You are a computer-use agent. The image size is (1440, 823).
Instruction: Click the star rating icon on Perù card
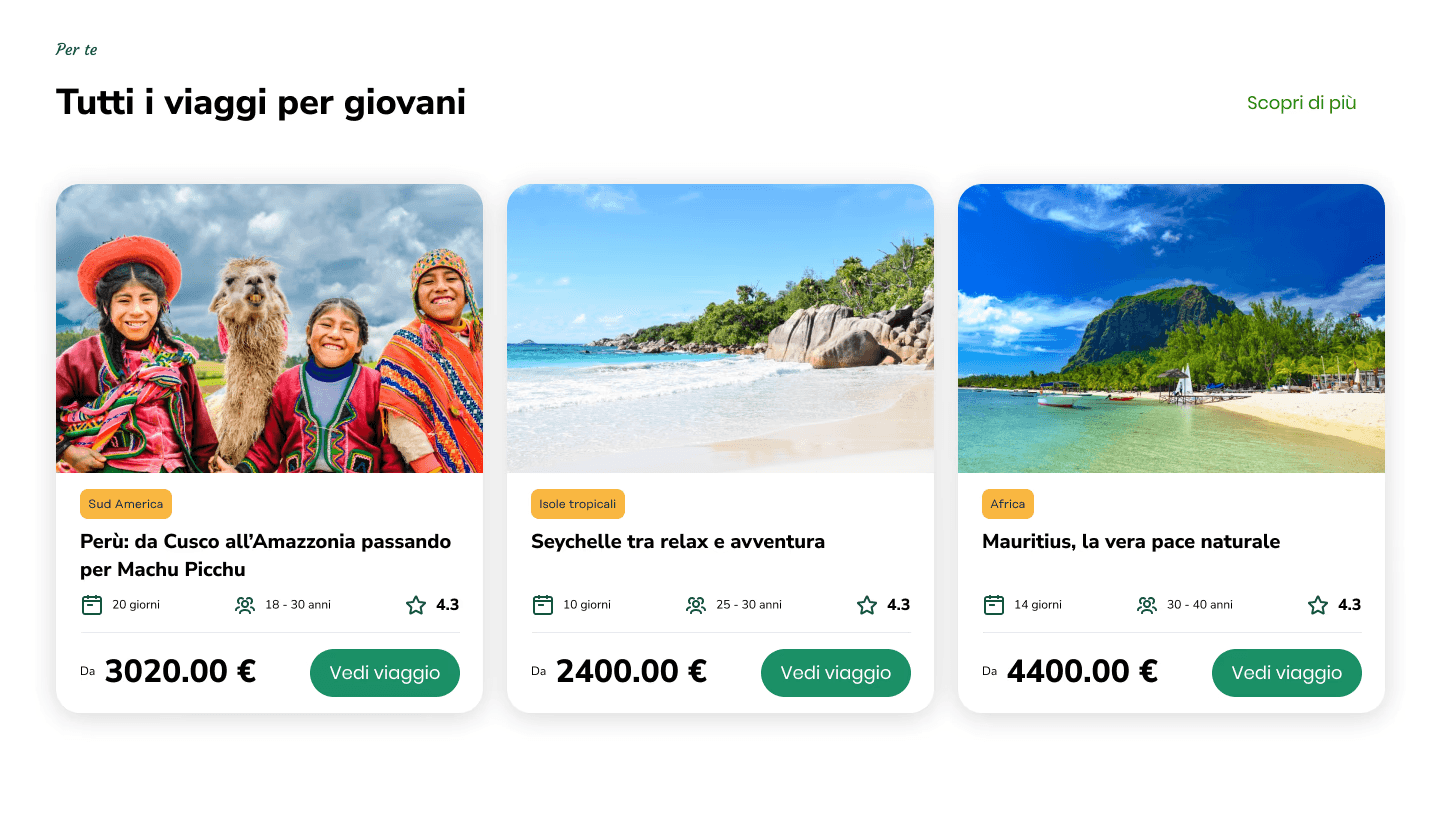pyautogui.click(x=416, y=605)
